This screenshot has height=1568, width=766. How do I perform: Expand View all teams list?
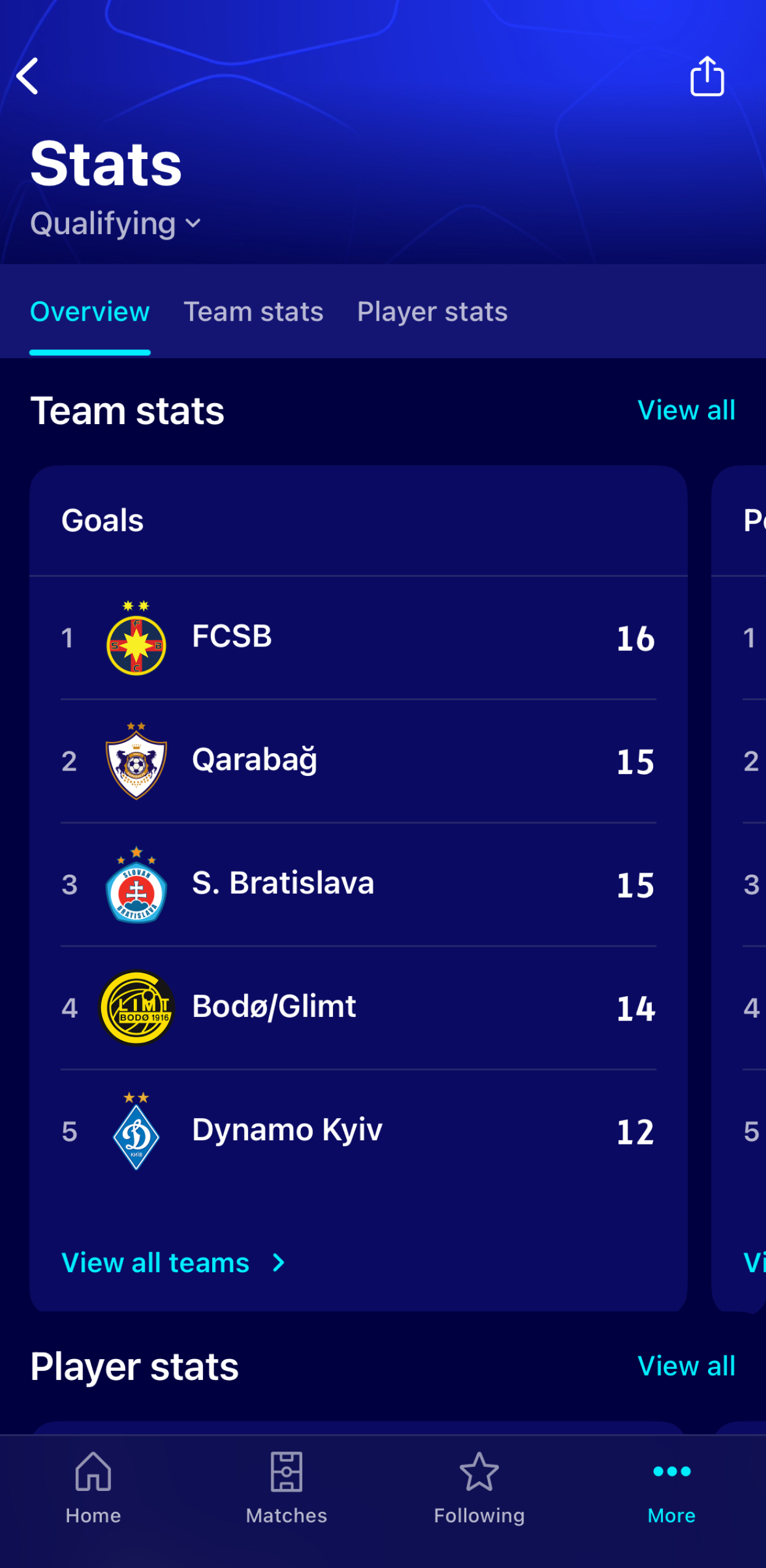(x=154, y=1262)
